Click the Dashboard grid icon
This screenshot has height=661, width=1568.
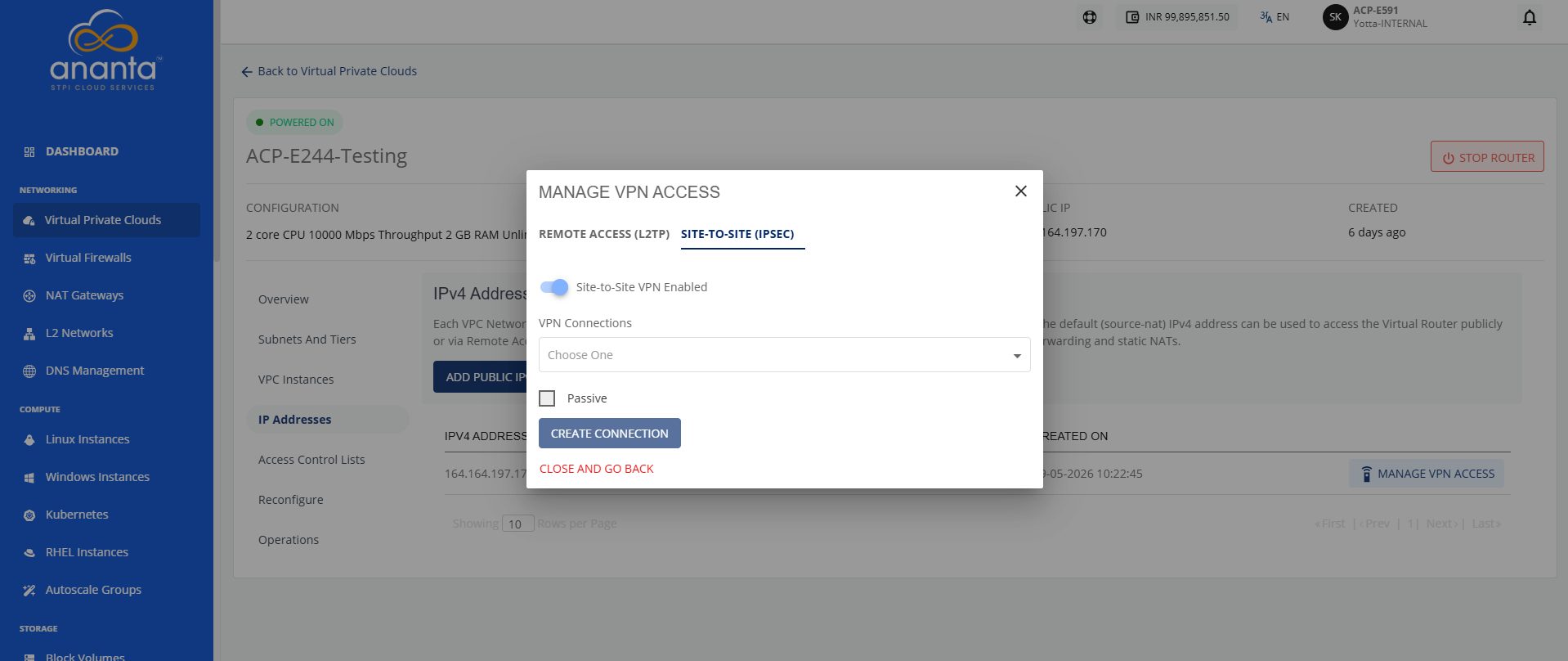(29, 152)
